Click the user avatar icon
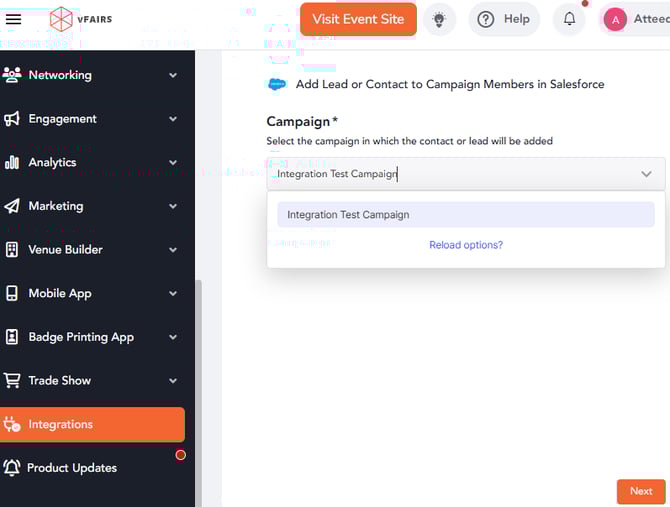Image resolution: width=670 pixels, height=507 pixels. (614, 19)
